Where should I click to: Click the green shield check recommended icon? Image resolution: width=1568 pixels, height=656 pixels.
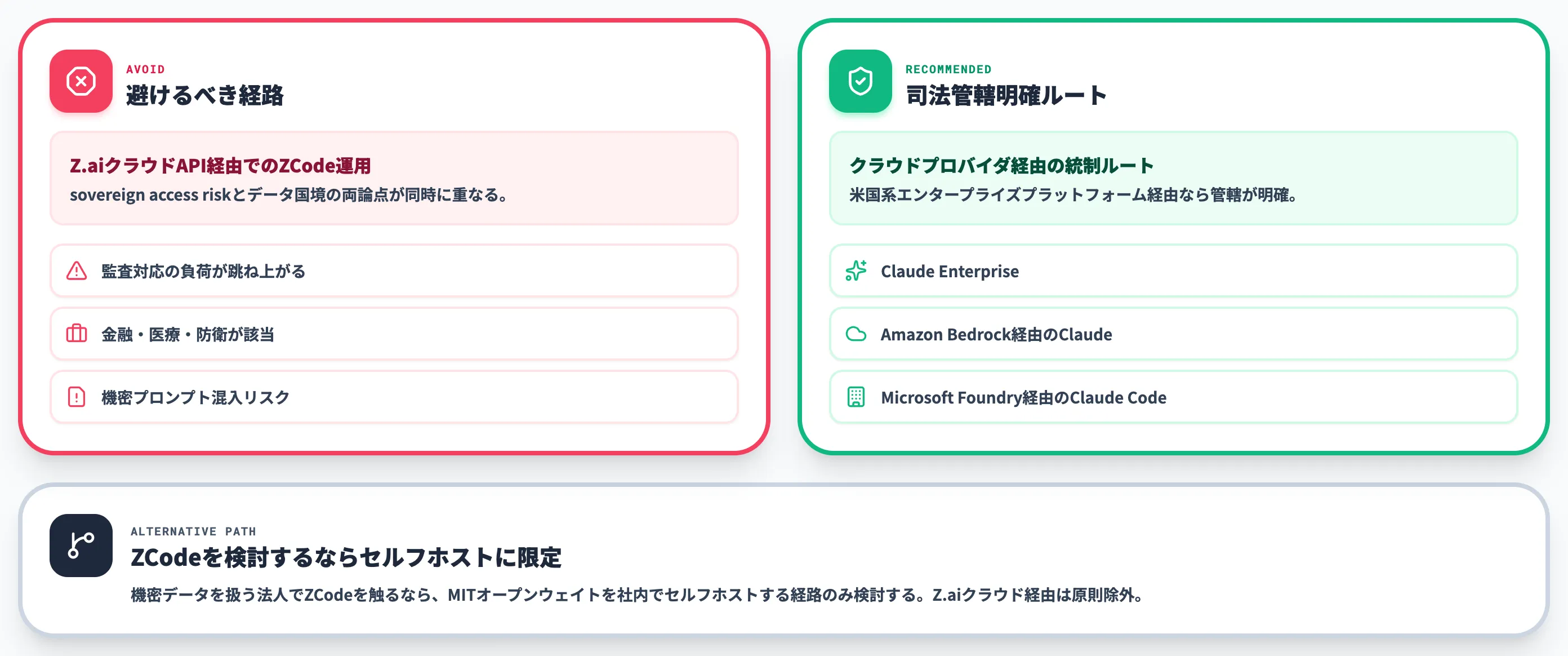[x=860, y=81]
